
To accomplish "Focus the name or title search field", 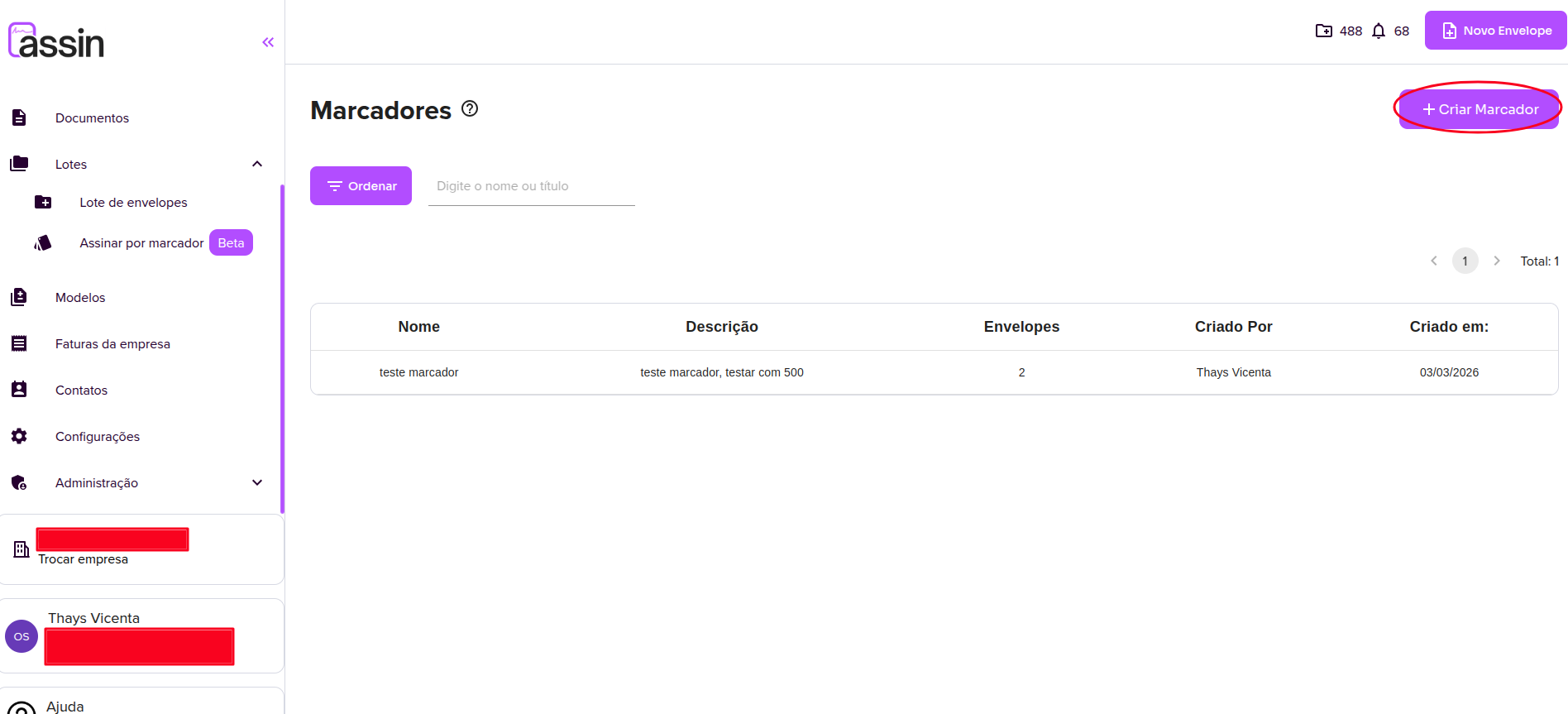I will (531, 186).
